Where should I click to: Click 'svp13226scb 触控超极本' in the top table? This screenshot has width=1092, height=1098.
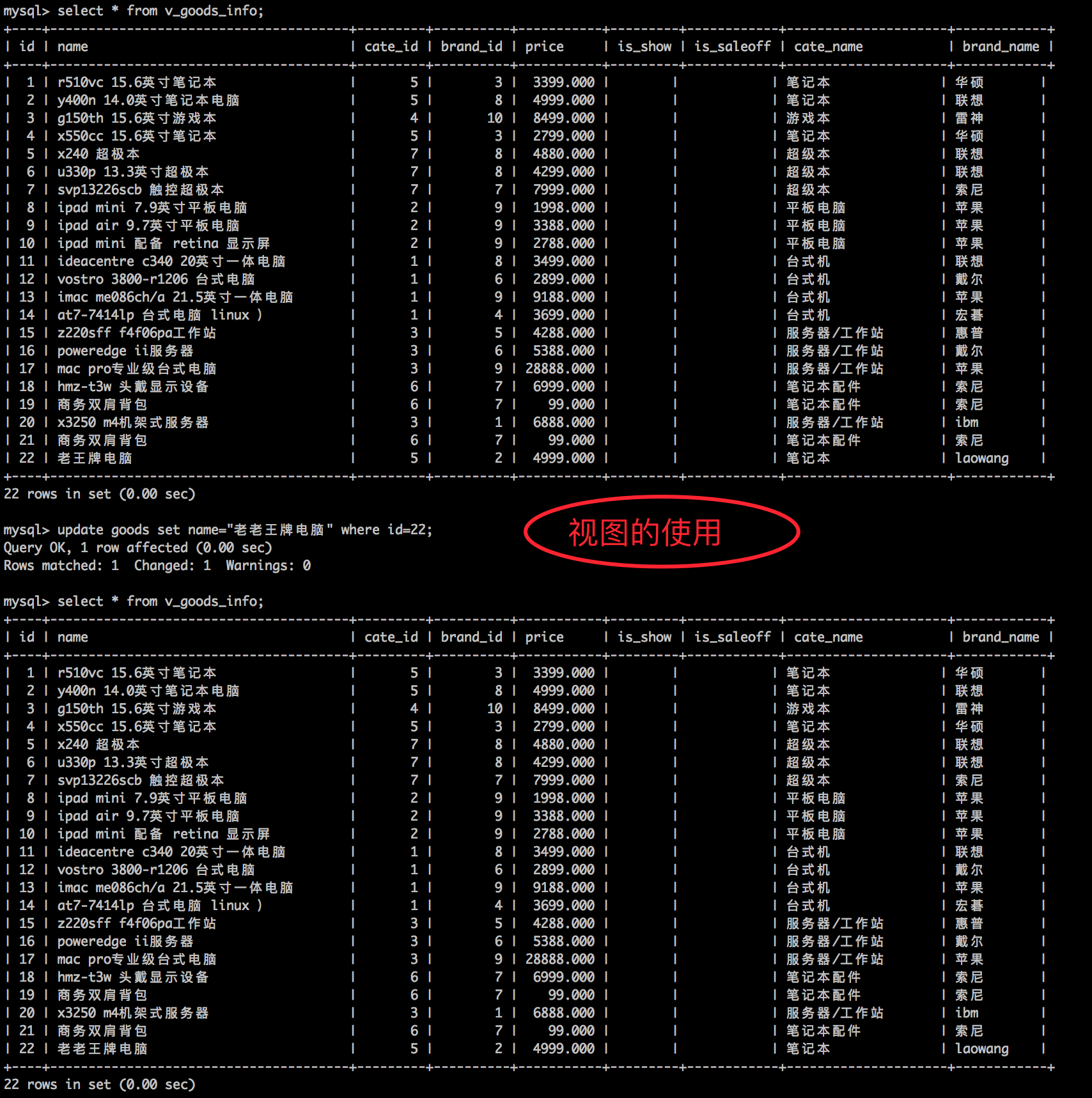141,190
